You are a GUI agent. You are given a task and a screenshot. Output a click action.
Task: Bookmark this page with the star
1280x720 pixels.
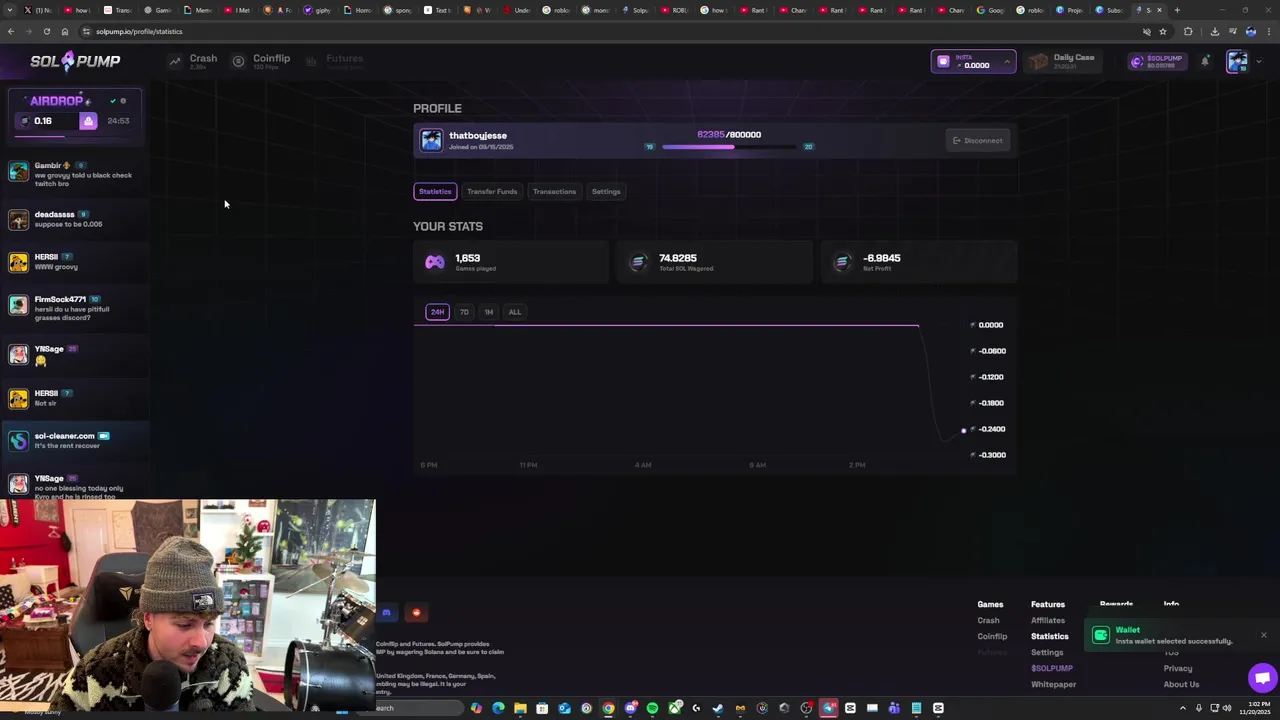(x=1162, y=31)
